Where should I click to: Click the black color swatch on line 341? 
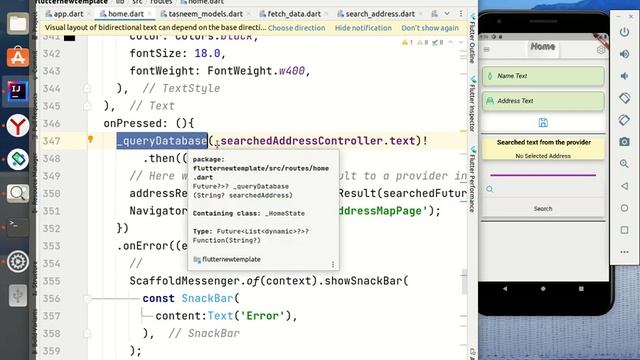69,38
